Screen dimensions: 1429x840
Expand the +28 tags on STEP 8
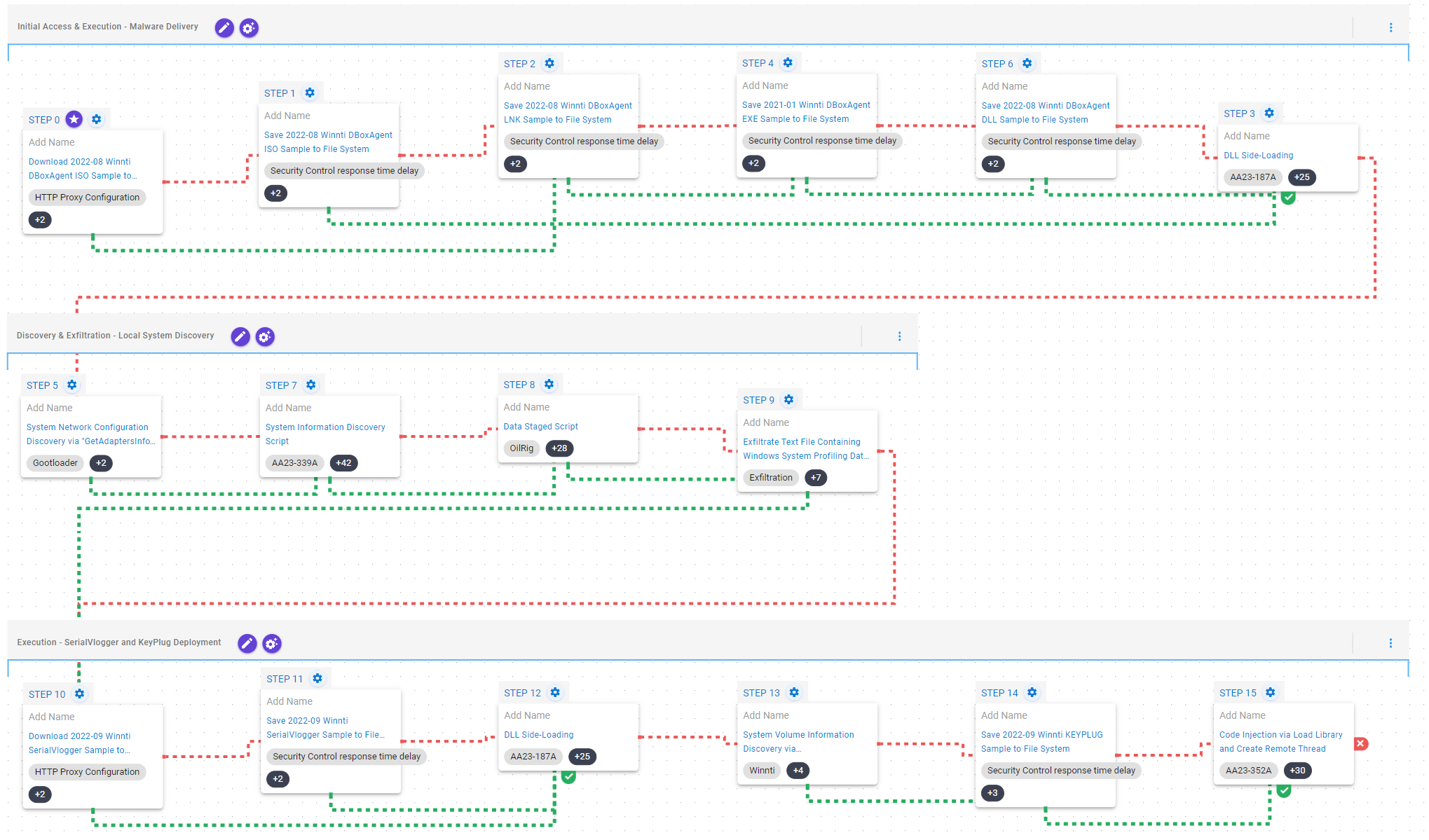559,448
